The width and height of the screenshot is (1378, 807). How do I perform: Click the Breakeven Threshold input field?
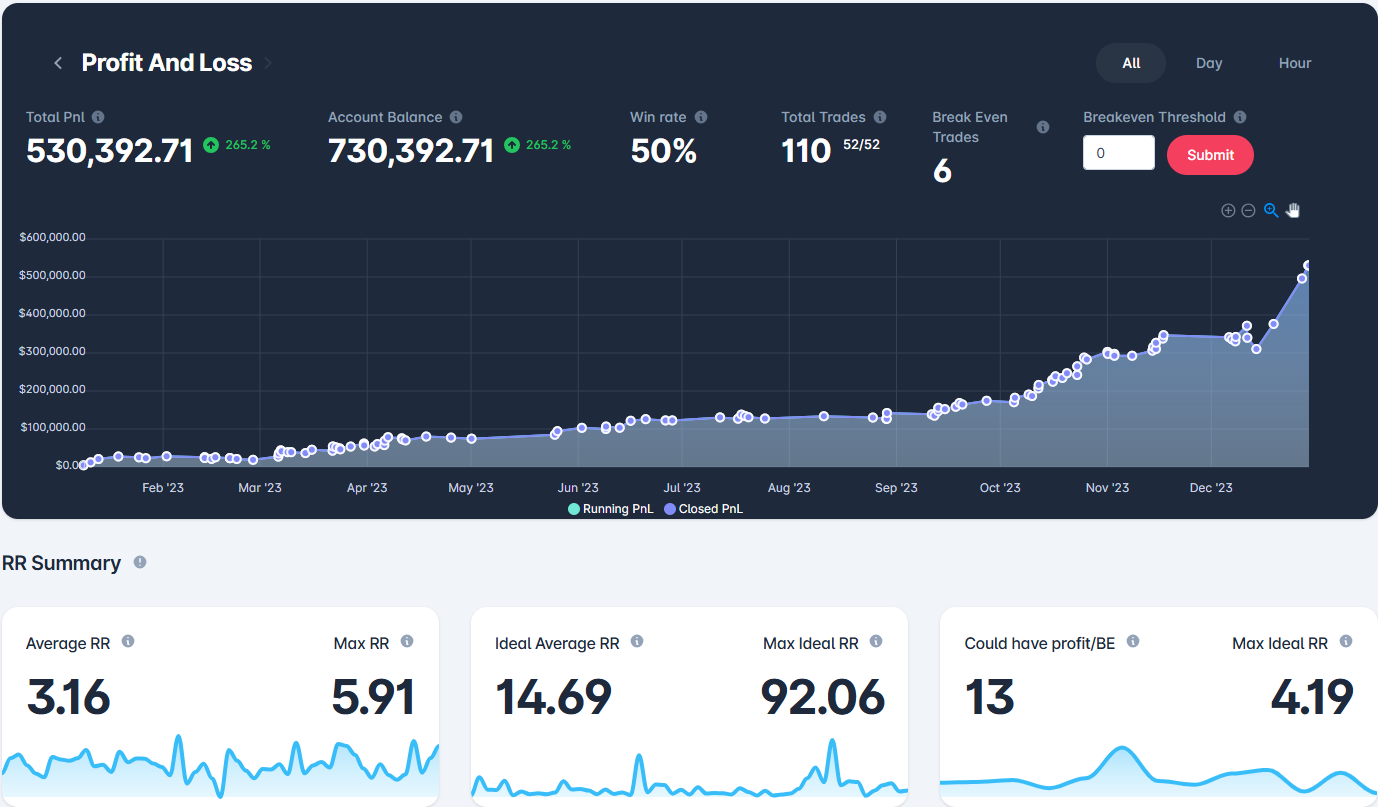(x=1118, y=154)
